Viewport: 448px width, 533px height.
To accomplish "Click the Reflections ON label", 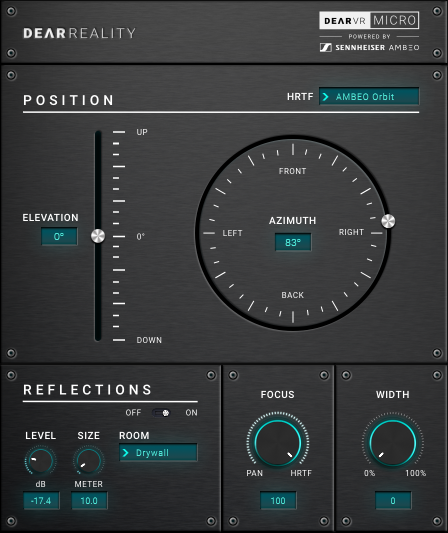I will click(191, 413).
